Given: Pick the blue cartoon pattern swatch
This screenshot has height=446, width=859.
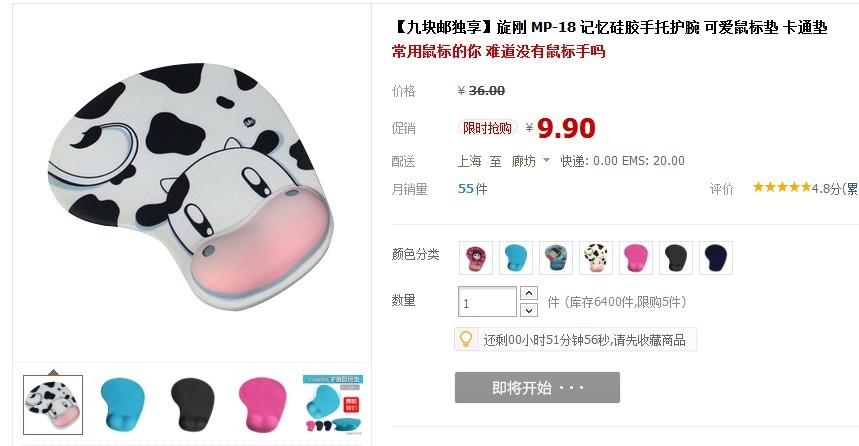Looking at the screenshot, I should click(x=556, y=258).
